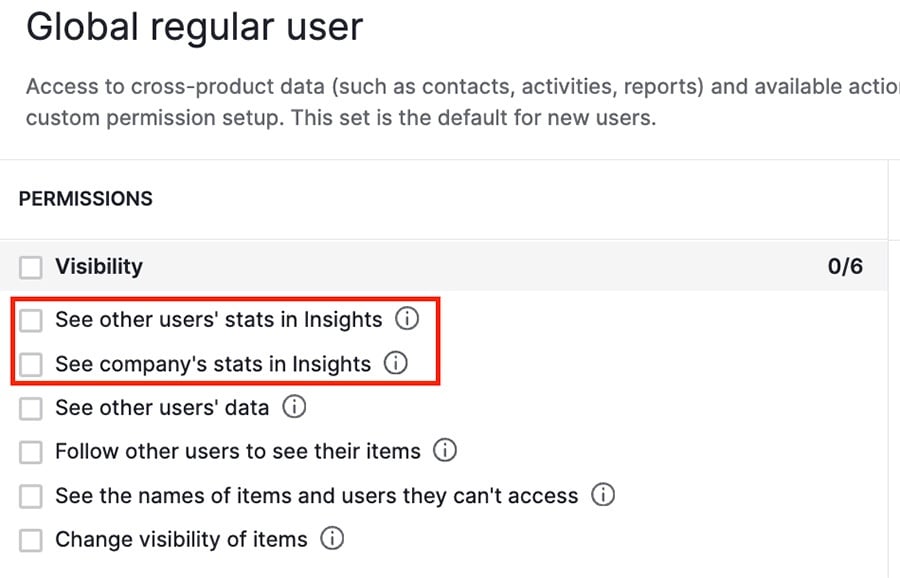Open info tooltip for other users' stats in Insights

407,318
